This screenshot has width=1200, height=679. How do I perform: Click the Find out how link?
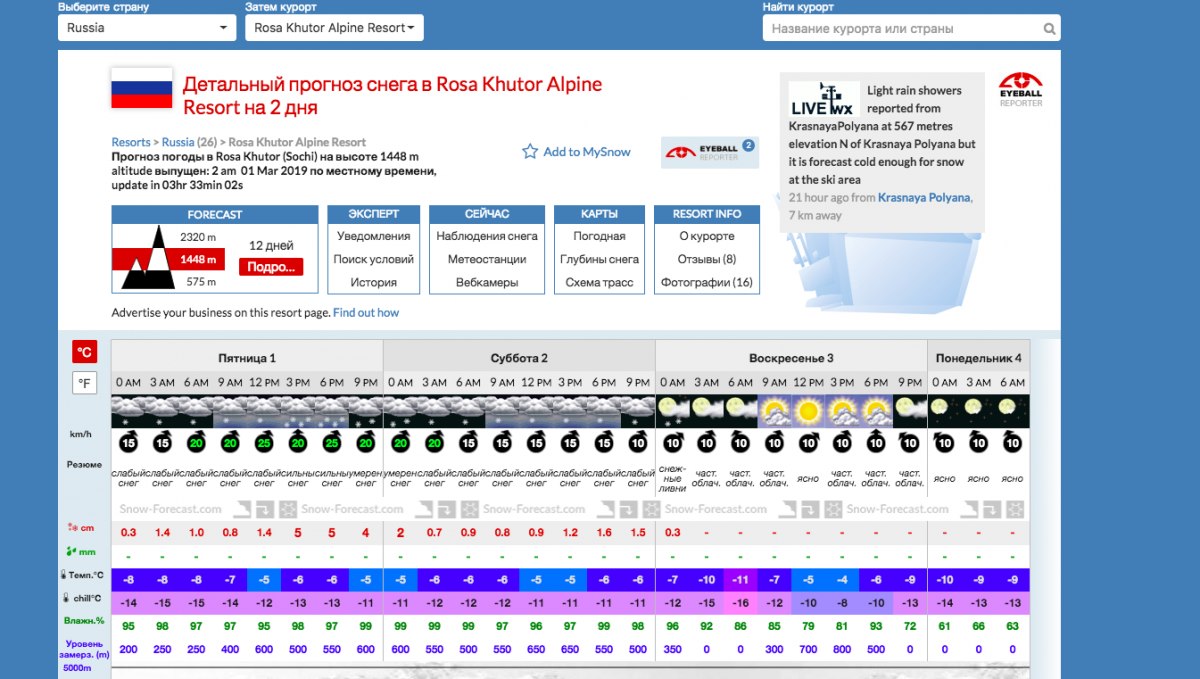366,313
